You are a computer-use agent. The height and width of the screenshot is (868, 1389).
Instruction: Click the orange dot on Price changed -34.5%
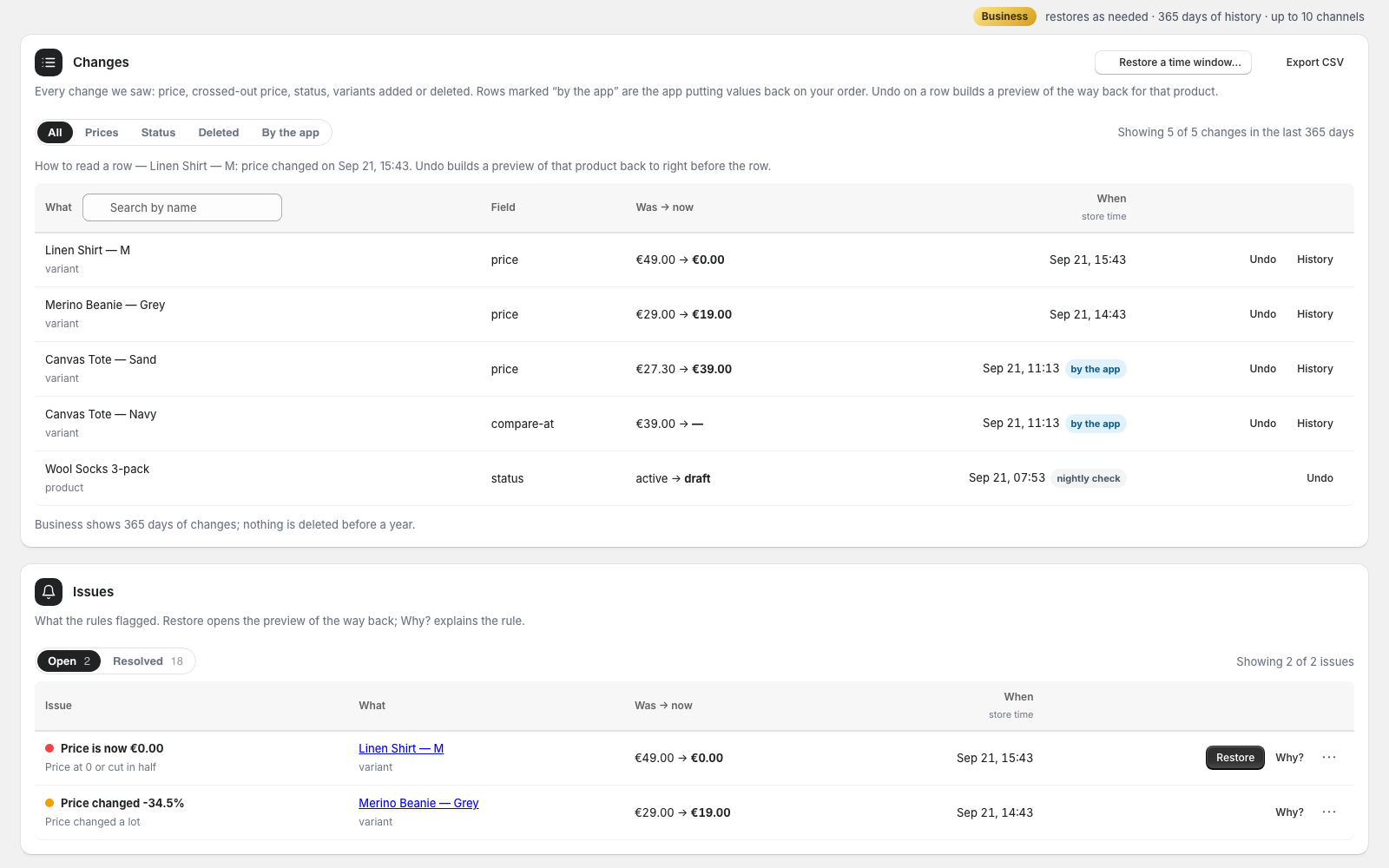[49, 803]
